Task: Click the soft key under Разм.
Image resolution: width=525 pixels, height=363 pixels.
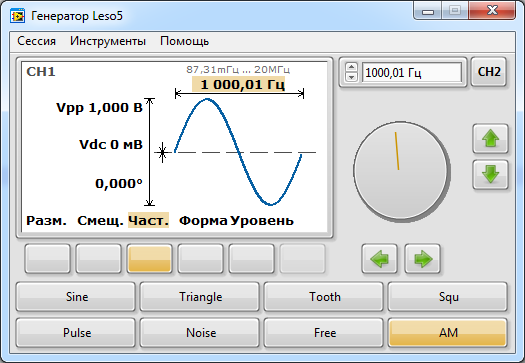Action: tap(48, 259)
